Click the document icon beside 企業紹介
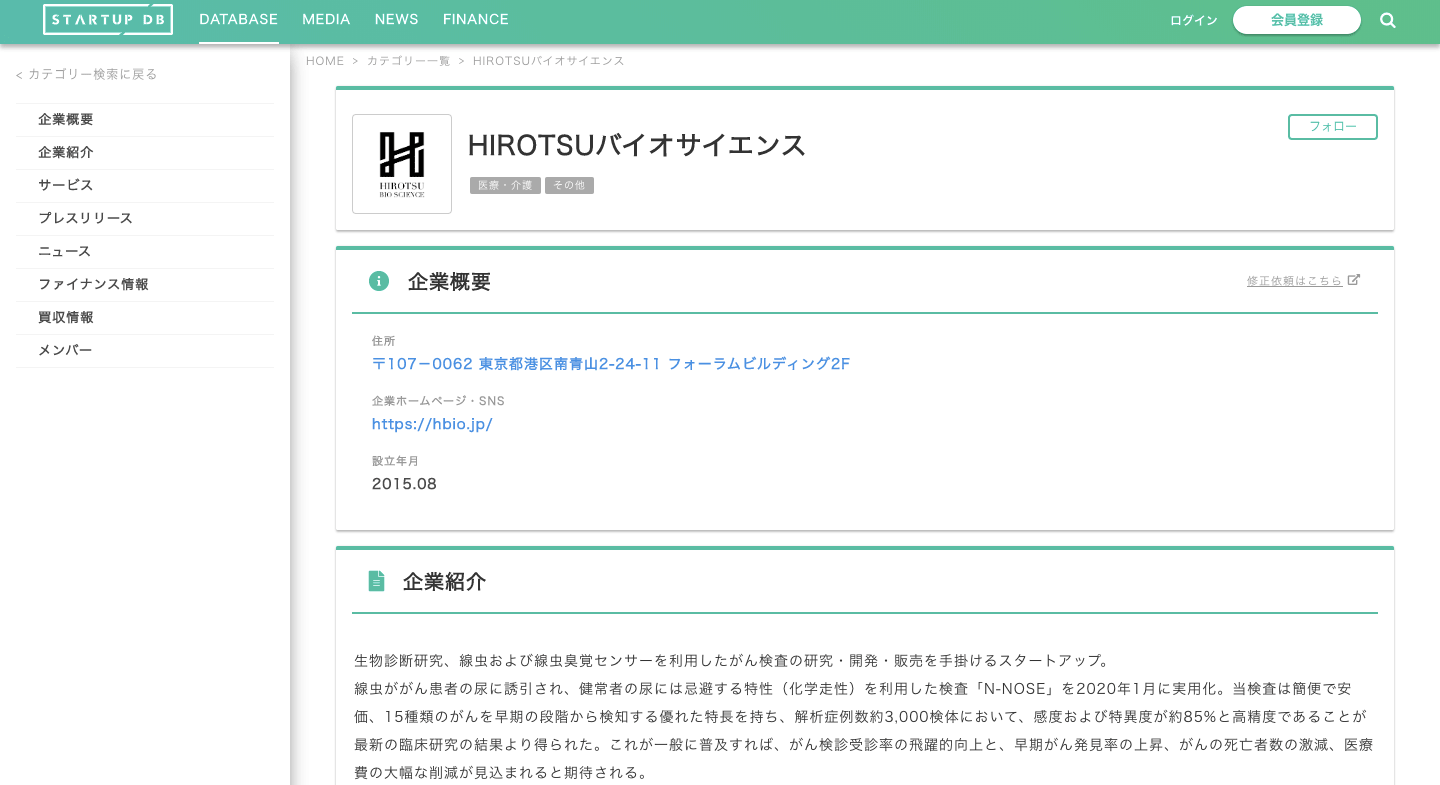 click(x=376, y=581)
